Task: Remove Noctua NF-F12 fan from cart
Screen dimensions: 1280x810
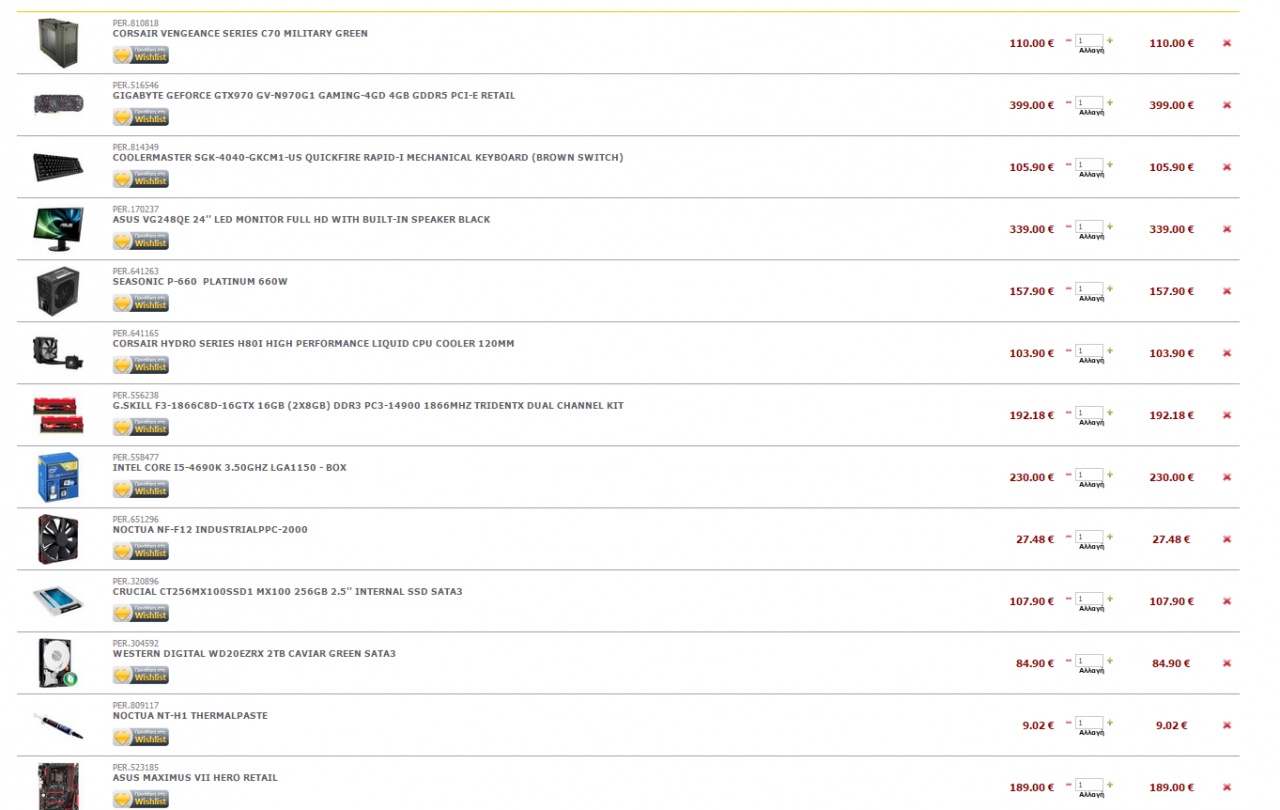Action: tap(1227, 539)
